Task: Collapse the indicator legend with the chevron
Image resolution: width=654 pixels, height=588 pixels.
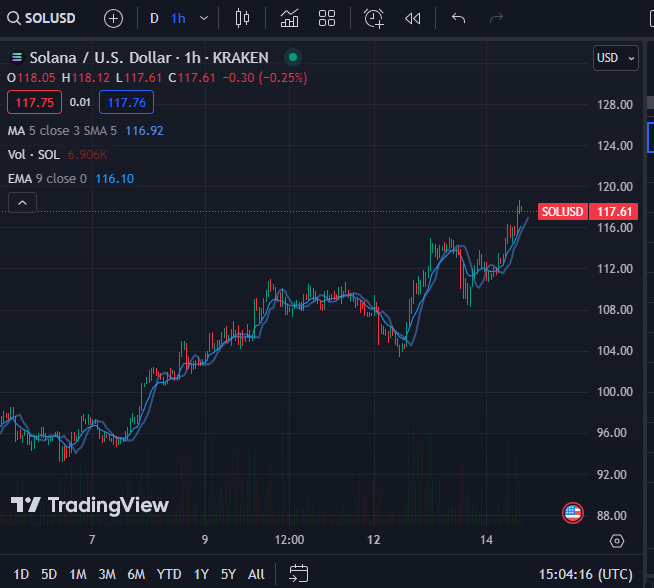Action: 23,203
